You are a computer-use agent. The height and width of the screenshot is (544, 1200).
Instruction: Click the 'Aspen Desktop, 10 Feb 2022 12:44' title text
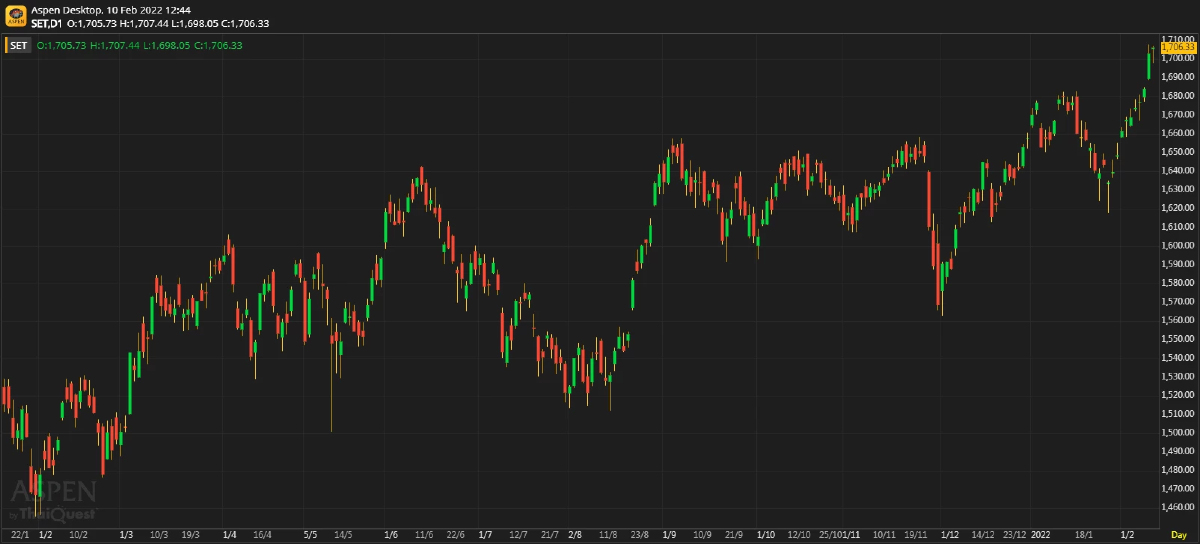pos(111,10)
